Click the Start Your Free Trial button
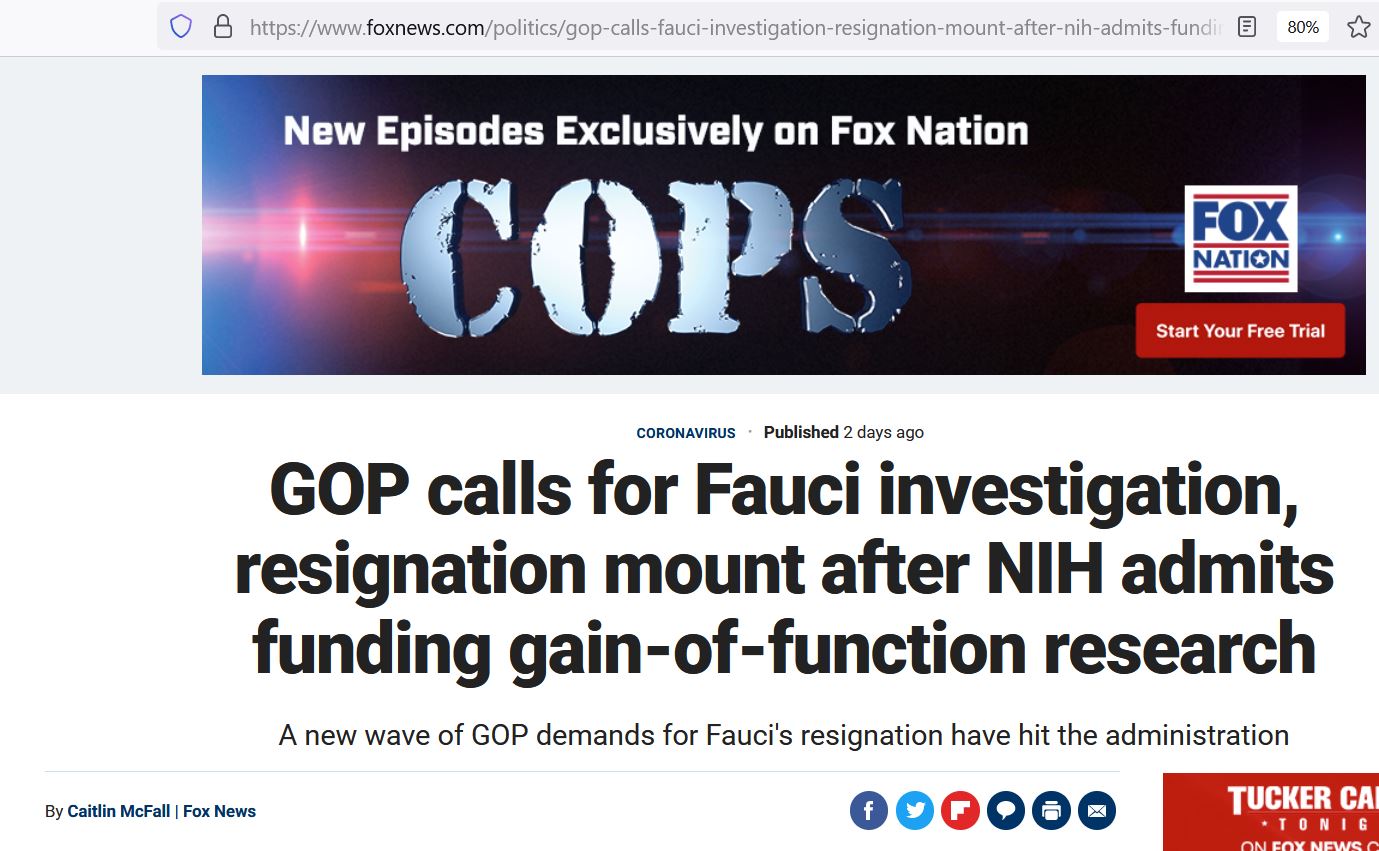This screenshot has width=1379, height=851. tap(1240, 331)
